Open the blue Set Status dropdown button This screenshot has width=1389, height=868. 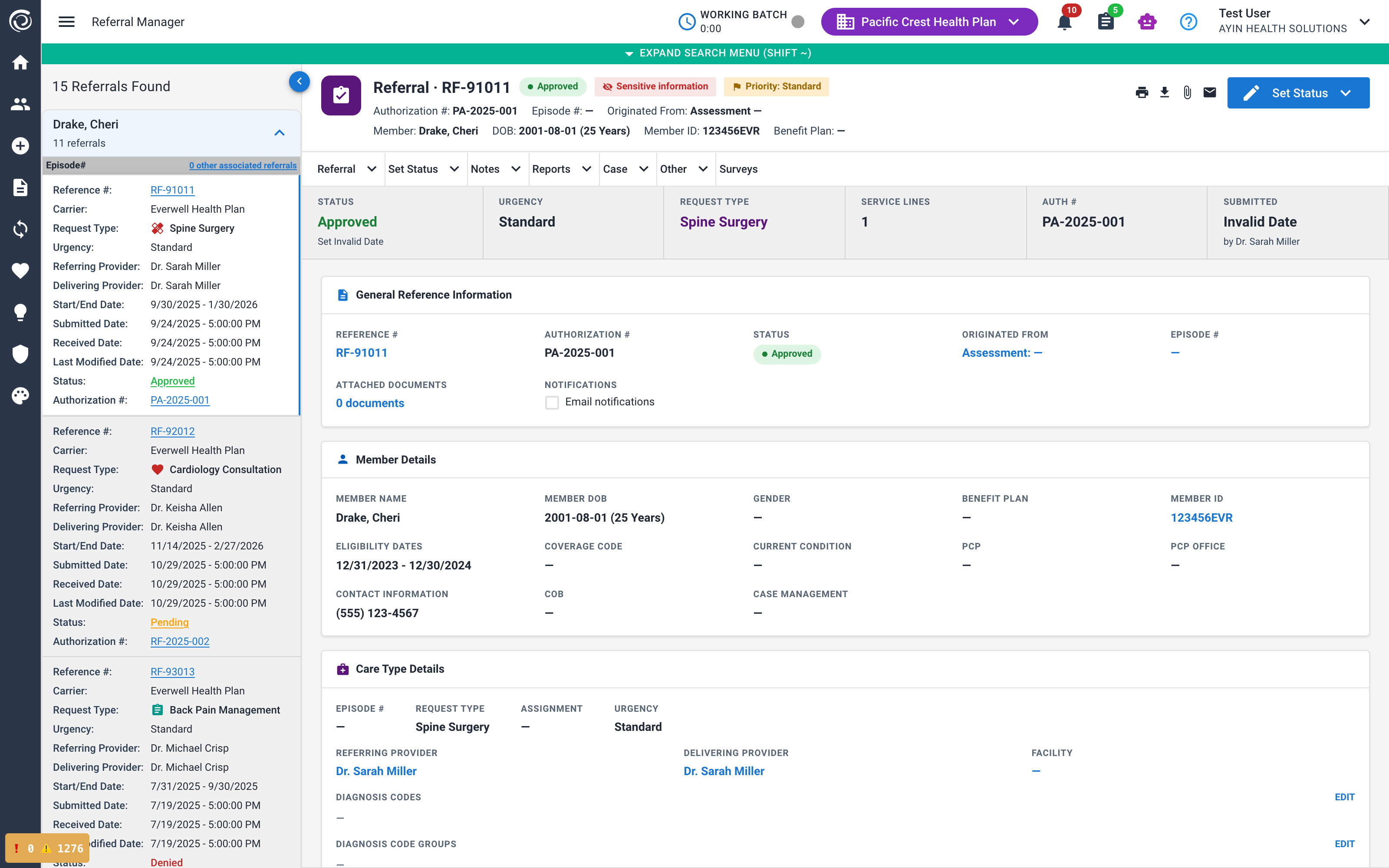tap(1298, 93)
